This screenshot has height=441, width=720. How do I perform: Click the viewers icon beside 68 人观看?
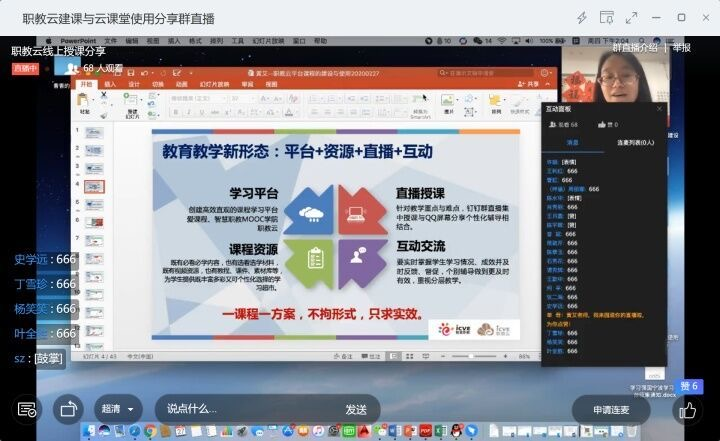click(72, 68)
